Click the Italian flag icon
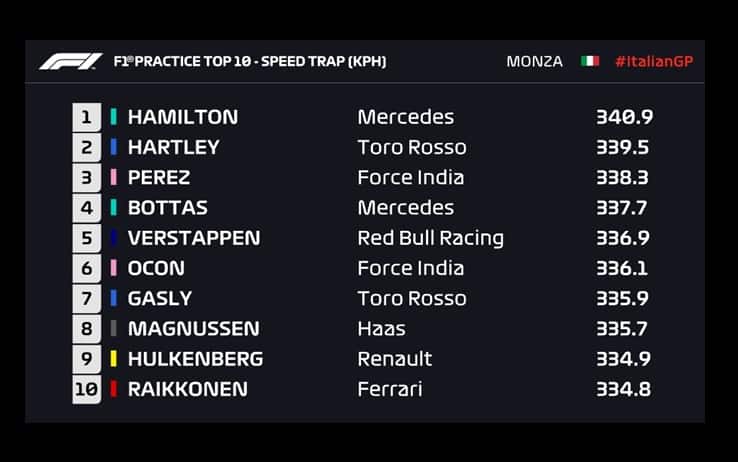The height and width of the screenshot is (462, 738). pos(590,62)
